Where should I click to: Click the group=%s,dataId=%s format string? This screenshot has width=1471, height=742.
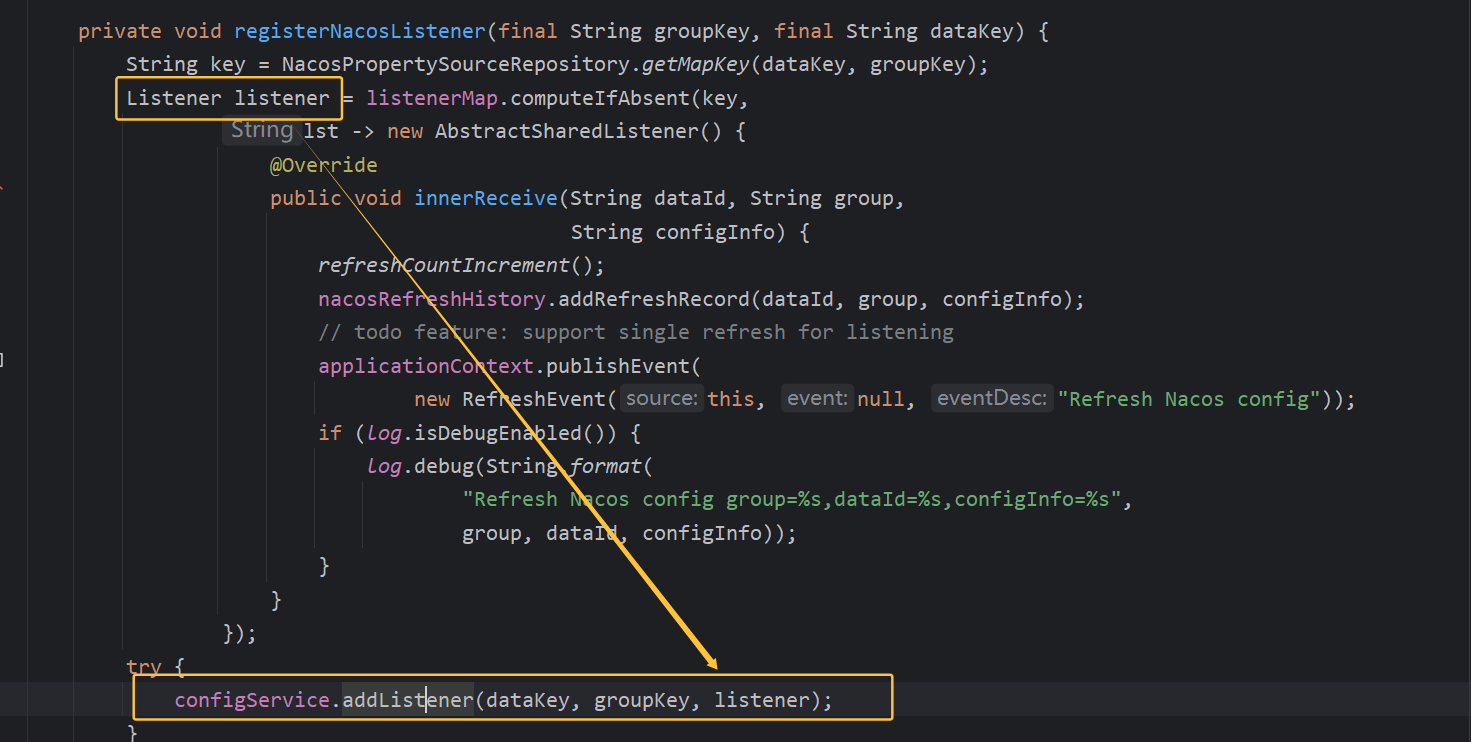pos(791,499)
